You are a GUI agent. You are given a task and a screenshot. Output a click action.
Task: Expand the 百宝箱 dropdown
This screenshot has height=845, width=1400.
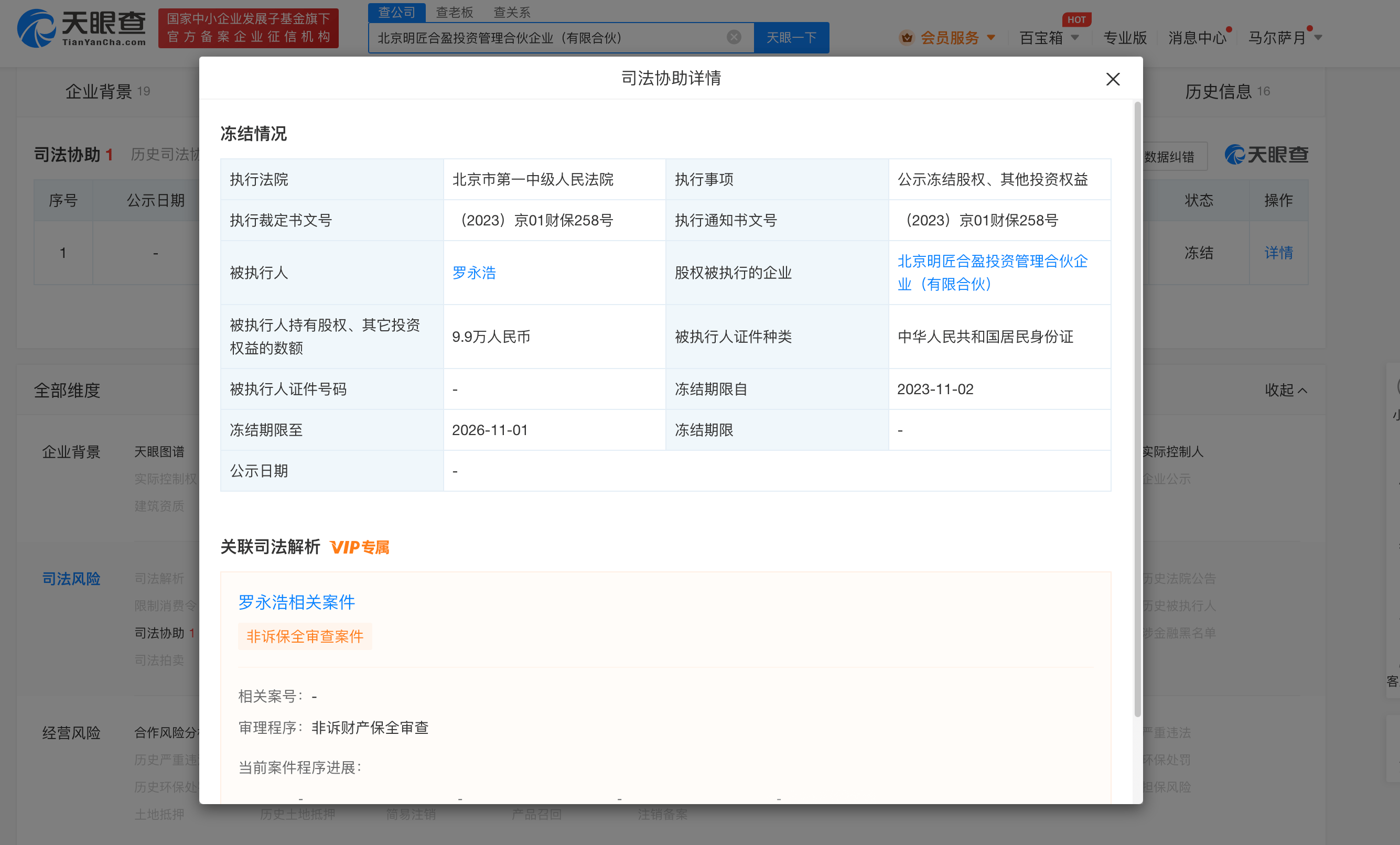pos(1074,38)
